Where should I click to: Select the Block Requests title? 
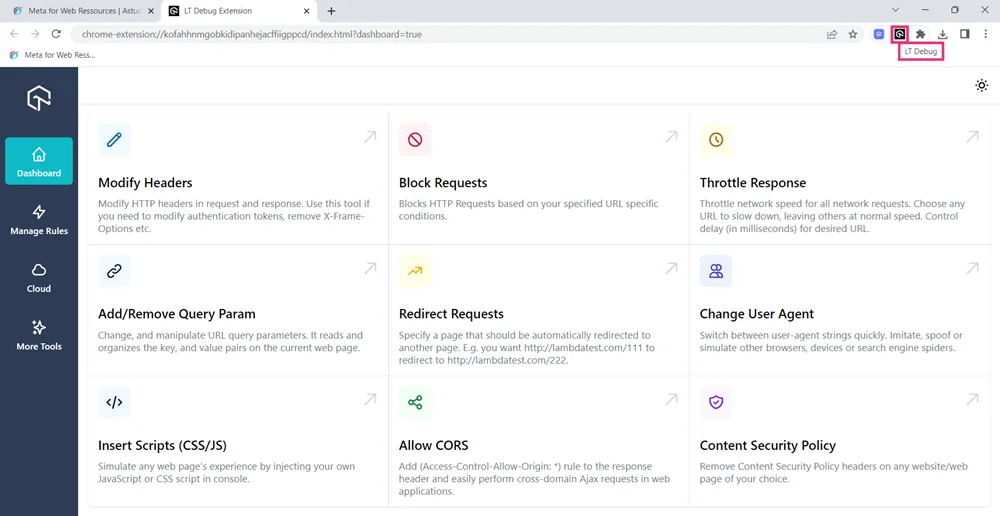point(443,183)
